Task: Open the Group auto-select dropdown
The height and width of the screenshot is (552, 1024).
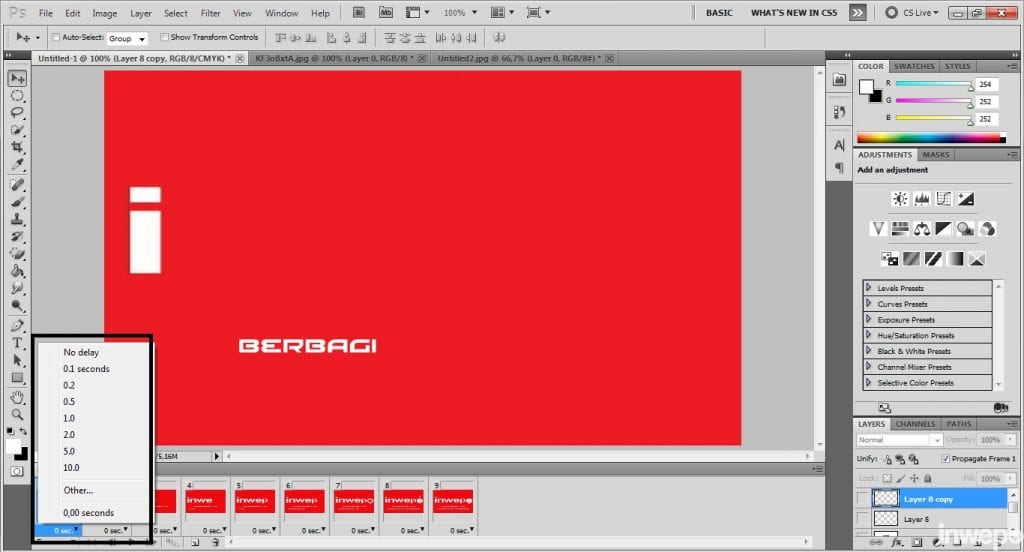Action: point(127,38)
